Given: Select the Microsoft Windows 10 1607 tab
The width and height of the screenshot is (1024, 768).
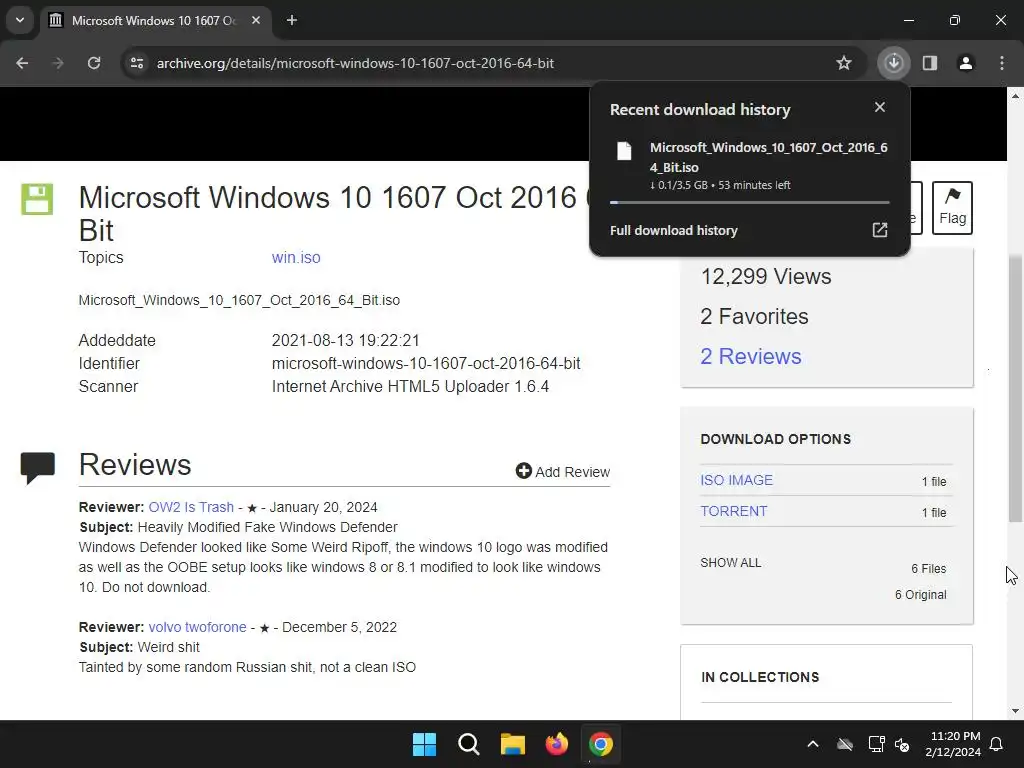Looking at the screenshot, I should pyautogui.click(x=155, y=20).
